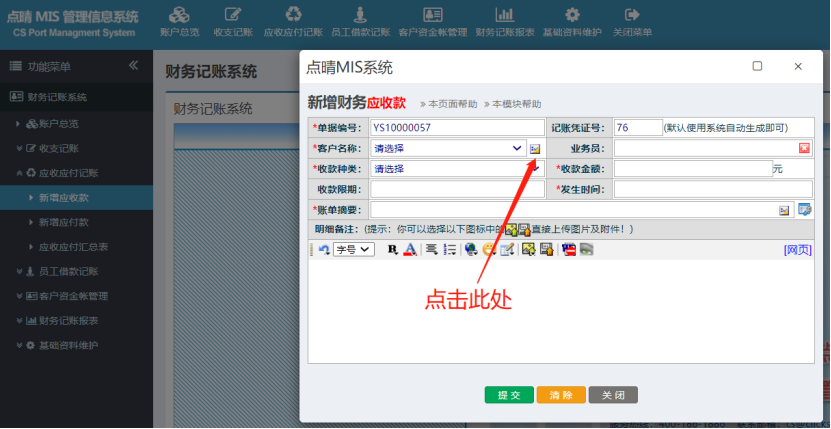The height and width of the screenshot is (429, 831).
Task: Toggle bold formatting in the remarks editor
Action: [391, 249]
